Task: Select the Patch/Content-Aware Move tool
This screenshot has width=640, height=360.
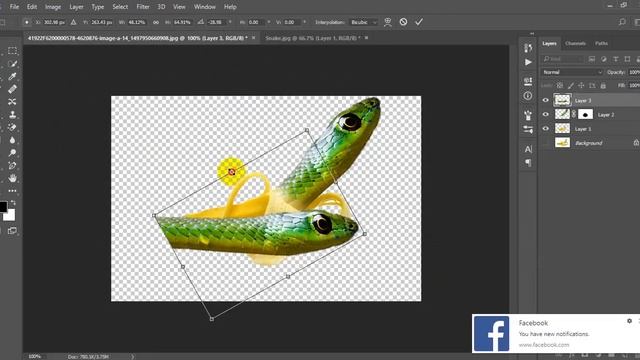Action: click(13, 102)
